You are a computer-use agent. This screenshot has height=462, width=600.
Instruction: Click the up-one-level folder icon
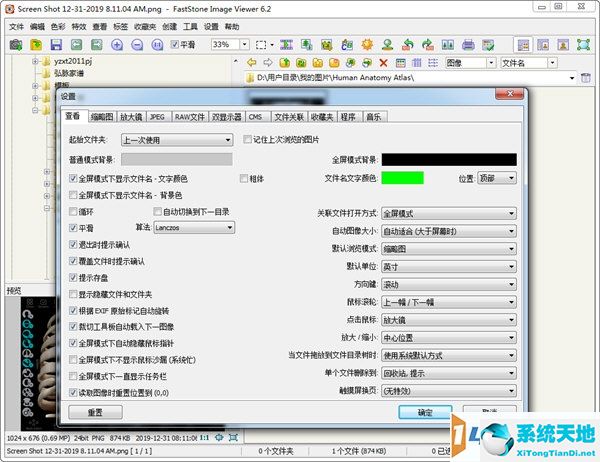[x=285, y=63]
